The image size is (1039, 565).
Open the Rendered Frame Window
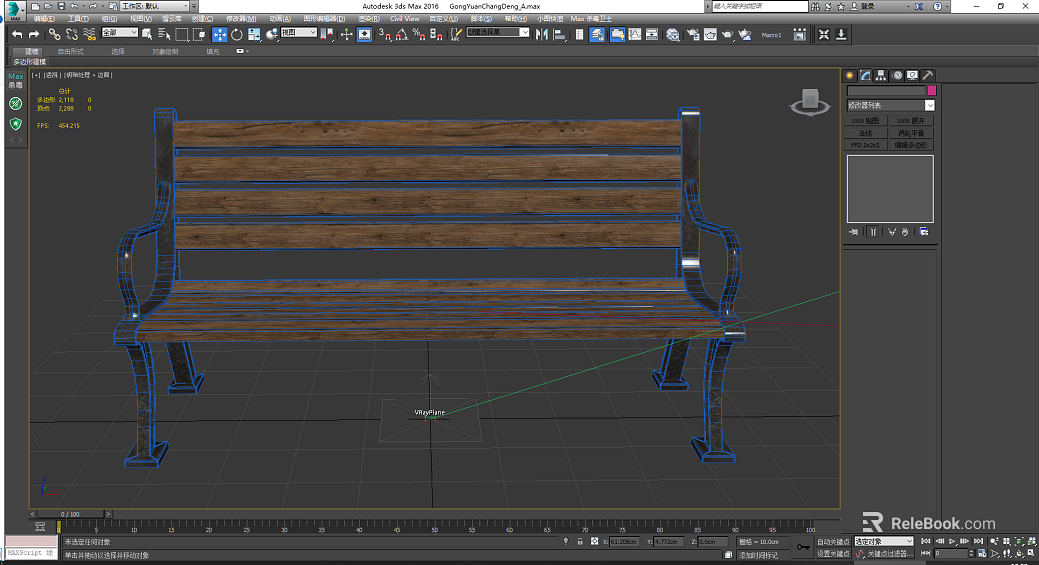(x=710, y=34)
